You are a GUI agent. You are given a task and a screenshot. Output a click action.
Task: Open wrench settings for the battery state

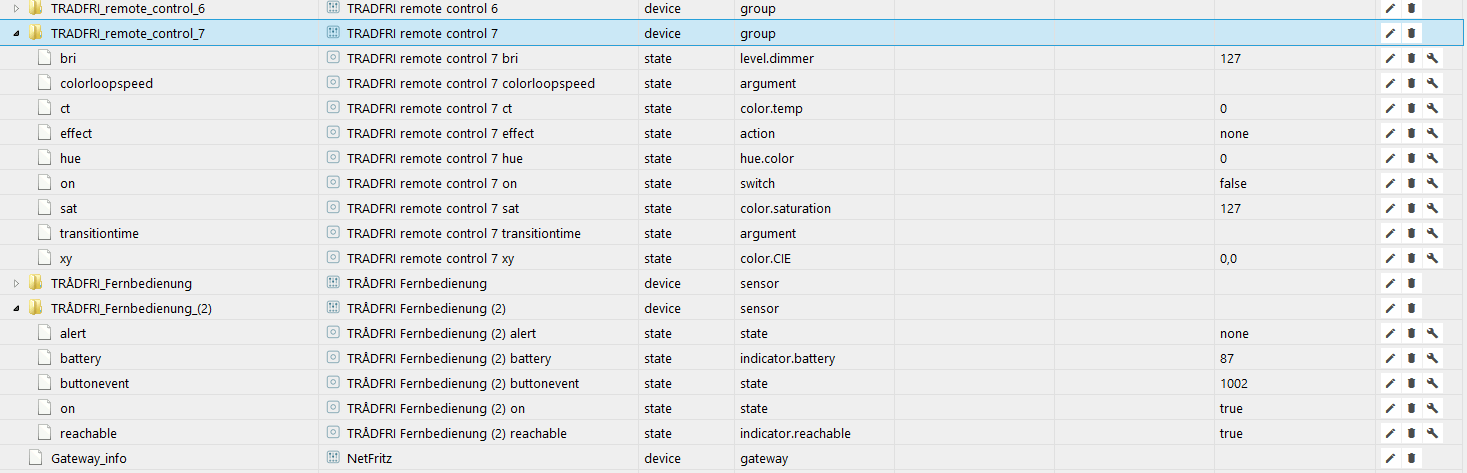click(x=1432, y=358)
